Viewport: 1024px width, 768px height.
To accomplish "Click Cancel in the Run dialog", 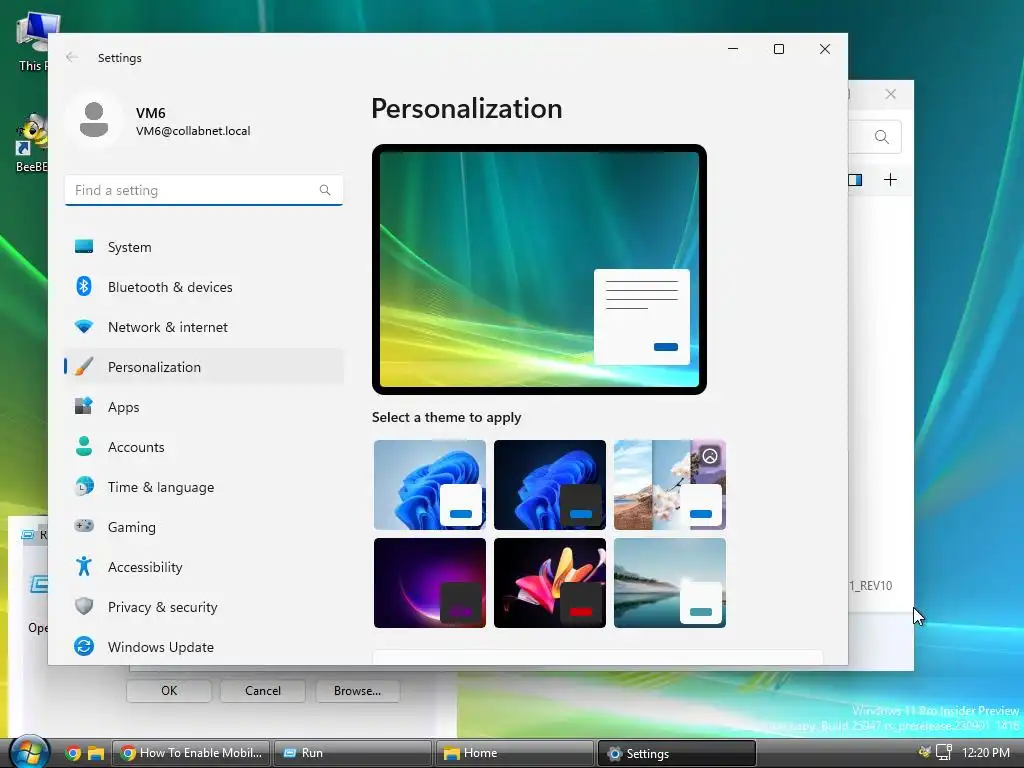I will [x=263, y=690].
